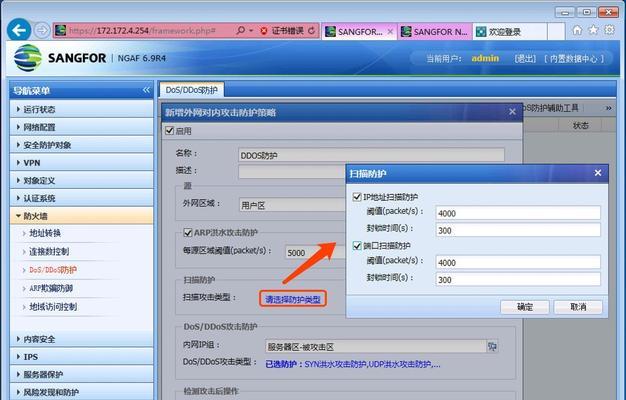
Task: Open 地址转换 submenu item
Action: [x=45, y=233]
